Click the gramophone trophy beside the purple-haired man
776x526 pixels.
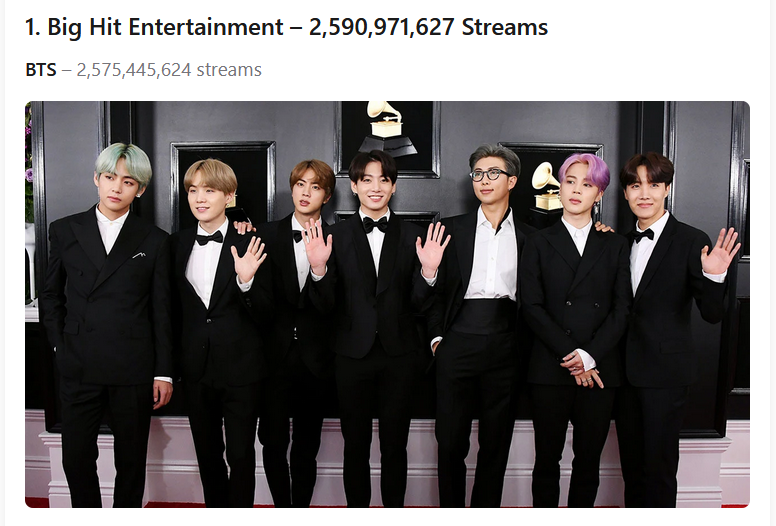[x=548, y=186]
